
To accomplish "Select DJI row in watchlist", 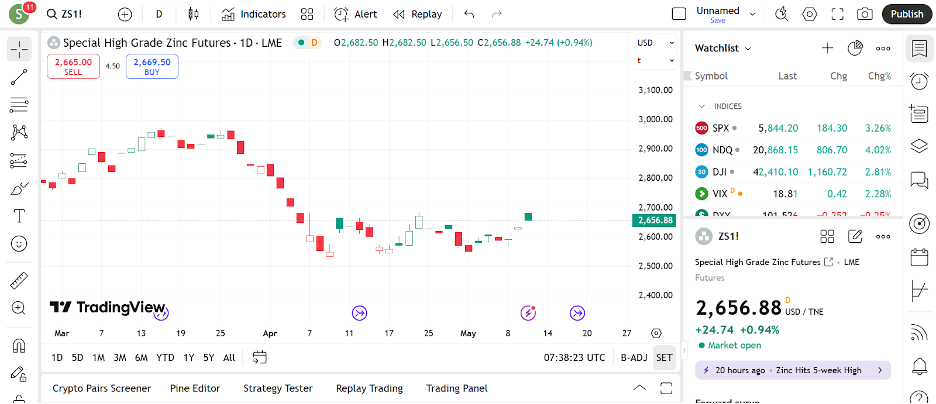I will pyautogui.click(x=793, y=172).
